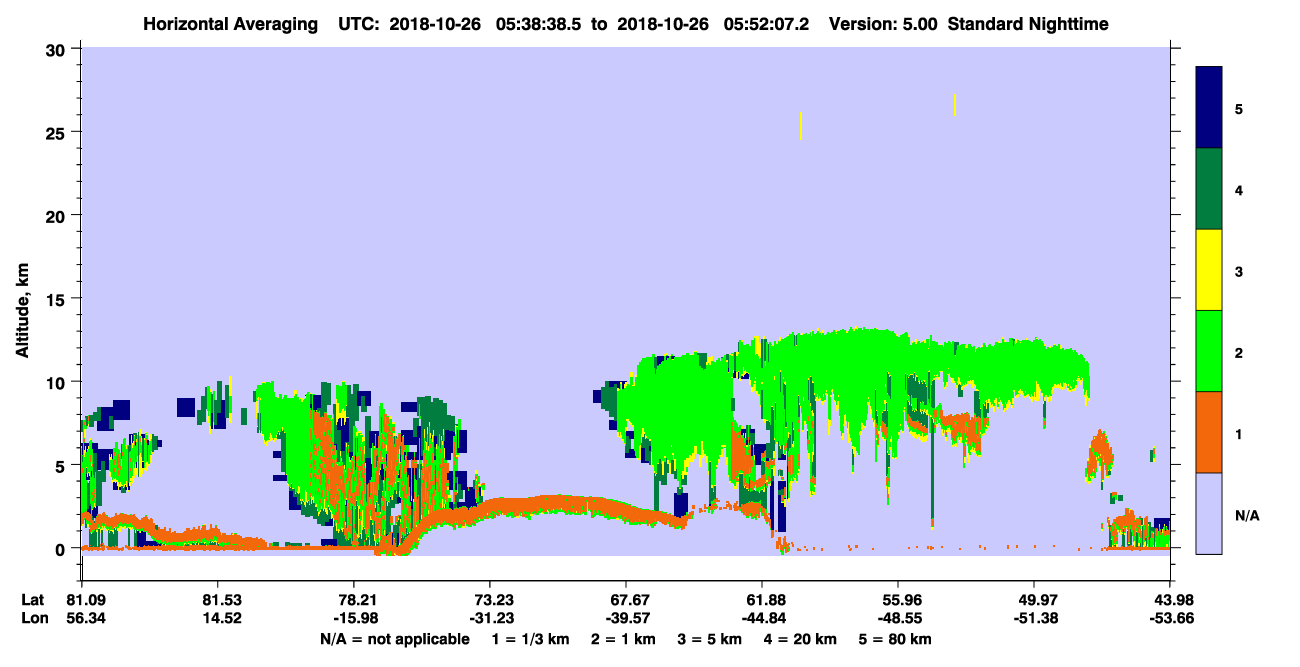This screenshot has height=667, width=1300.
Task: Click latitude value 49.97
Action: [1034, 600]
